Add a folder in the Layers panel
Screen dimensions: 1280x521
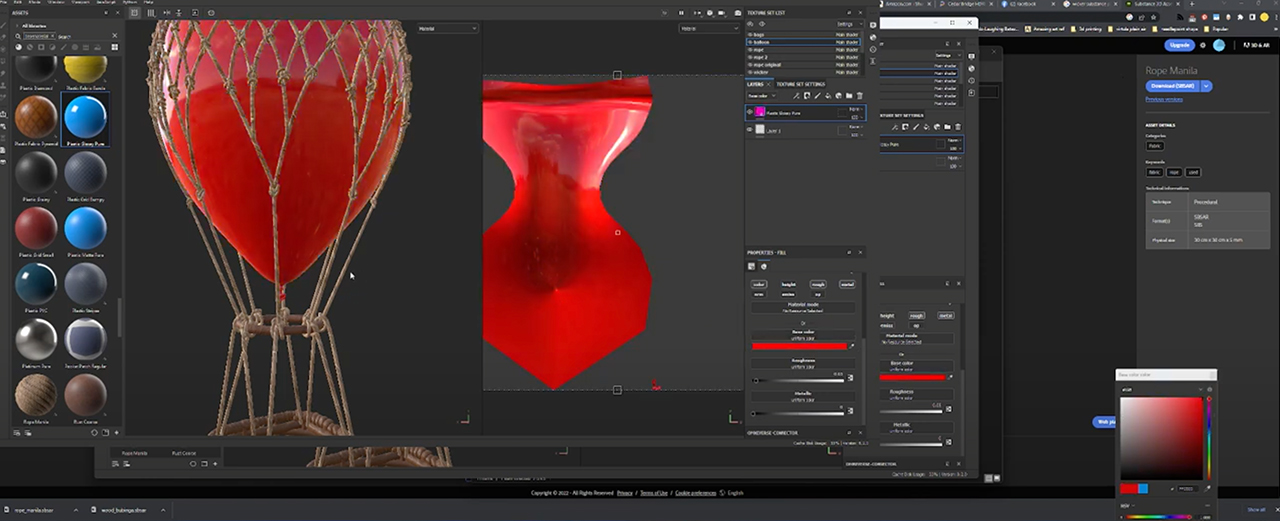(849, 96)
